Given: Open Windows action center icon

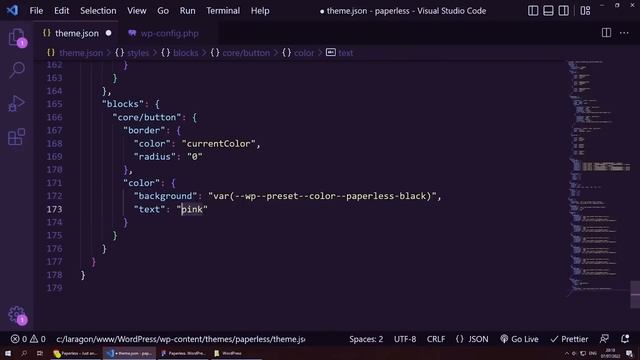Looking at the screenshot, I should 629,353.
